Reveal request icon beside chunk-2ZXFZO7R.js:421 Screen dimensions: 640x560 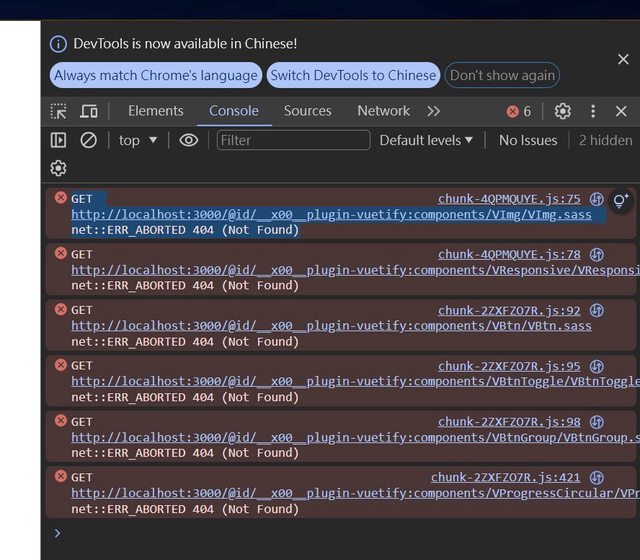point(597,478)
